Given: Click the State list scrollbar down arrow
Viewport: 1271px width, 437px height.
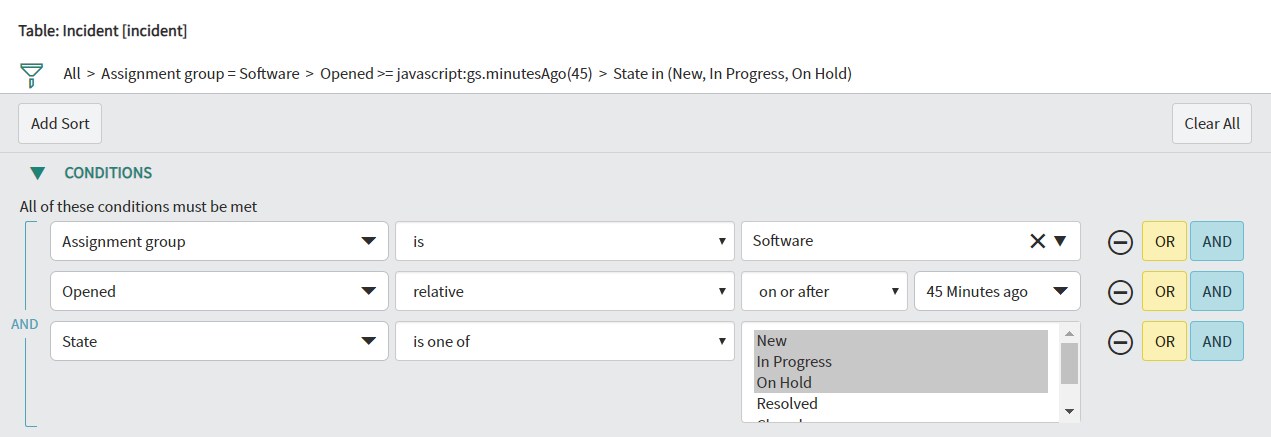Looking at the screenshot, I should 1069,411.
